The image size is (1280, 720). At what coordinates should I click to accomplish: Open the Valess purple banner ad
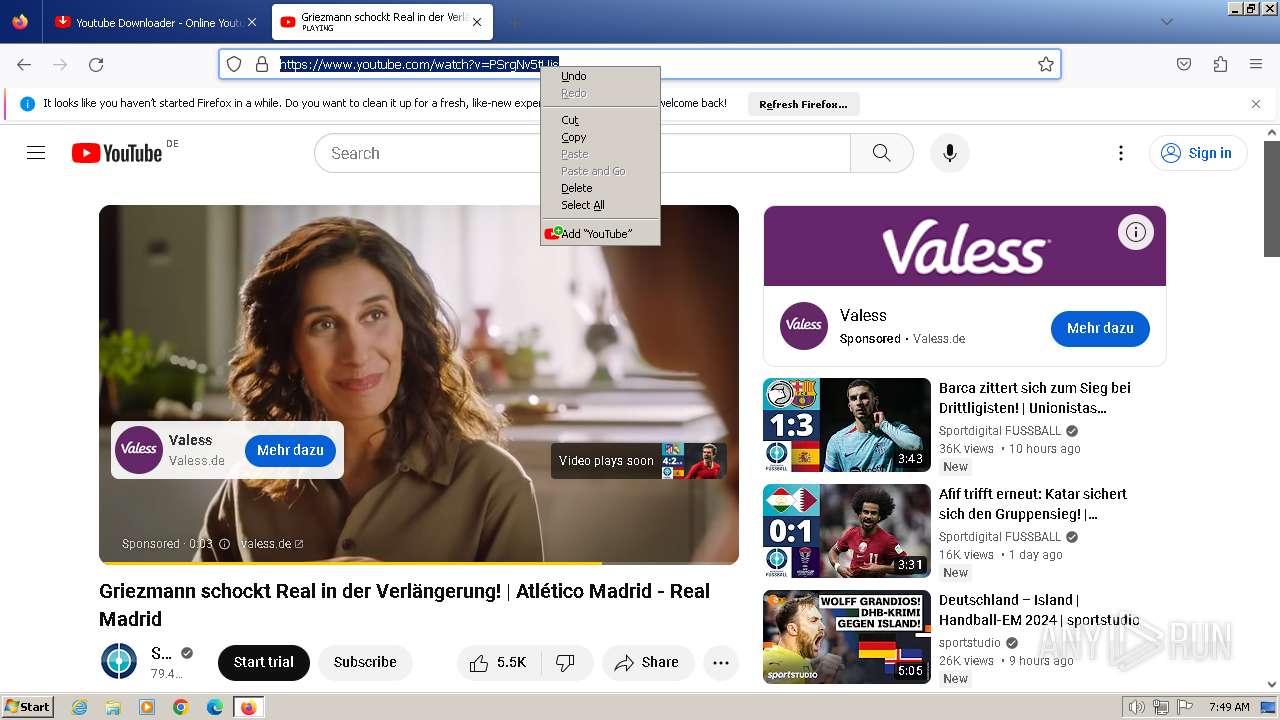(965, 246)
